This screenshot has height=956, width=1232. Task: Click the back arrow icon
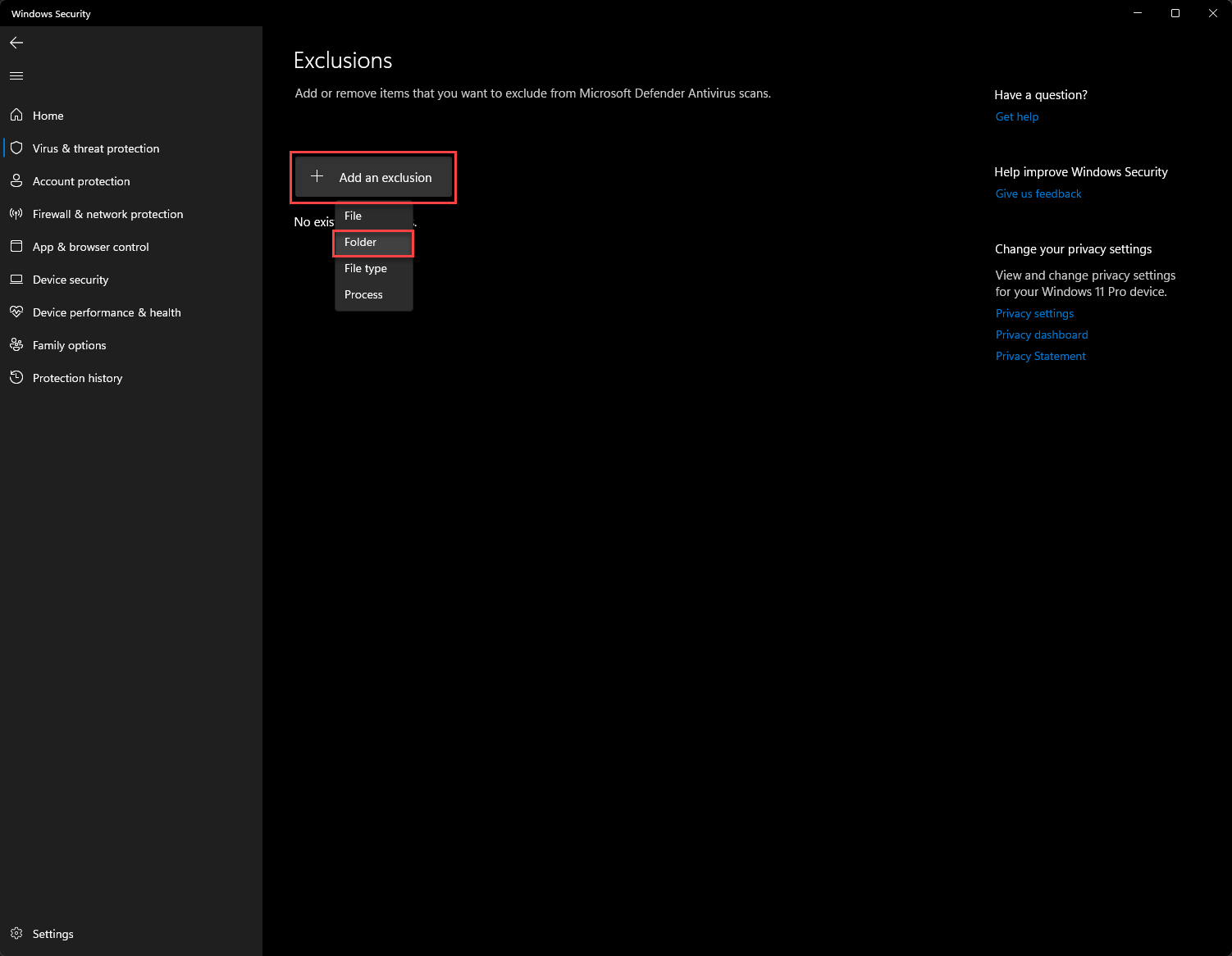click(16, 43)
